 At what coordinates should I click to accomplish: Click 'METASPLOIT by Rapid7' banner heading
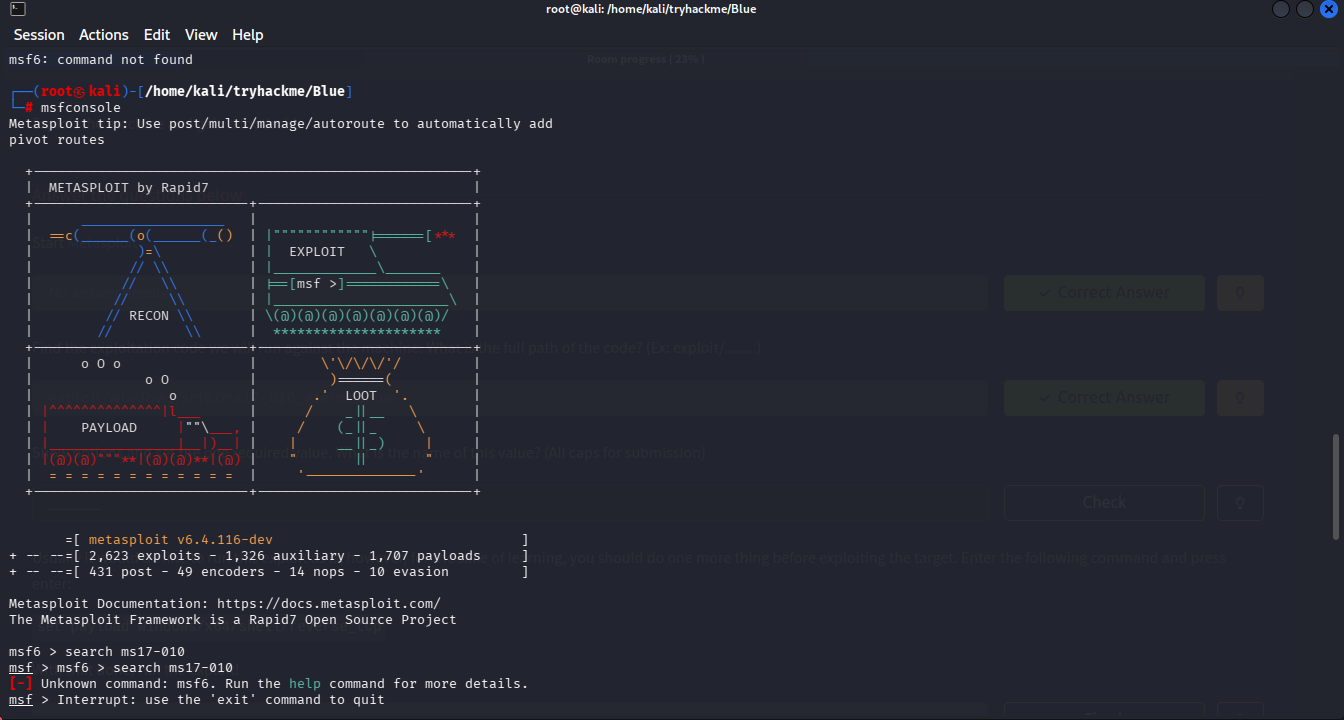coord(129,188)
